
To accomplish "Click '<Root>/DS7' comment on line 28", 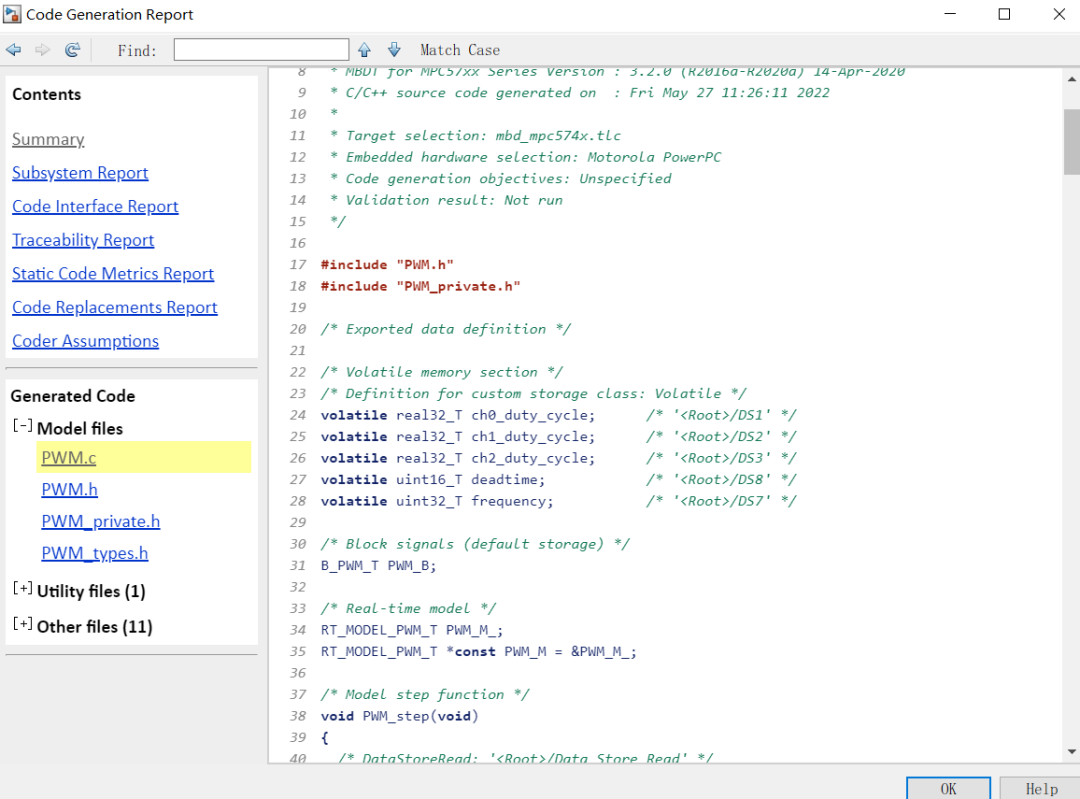I will pos(721,501).
